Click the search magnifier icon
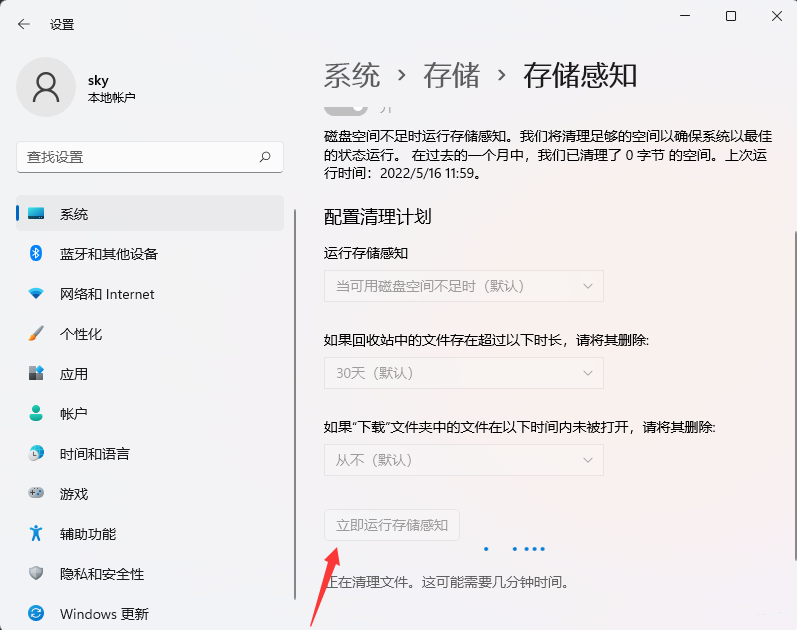This screenshot has height=630, width=797. click(x=265, y=157)
